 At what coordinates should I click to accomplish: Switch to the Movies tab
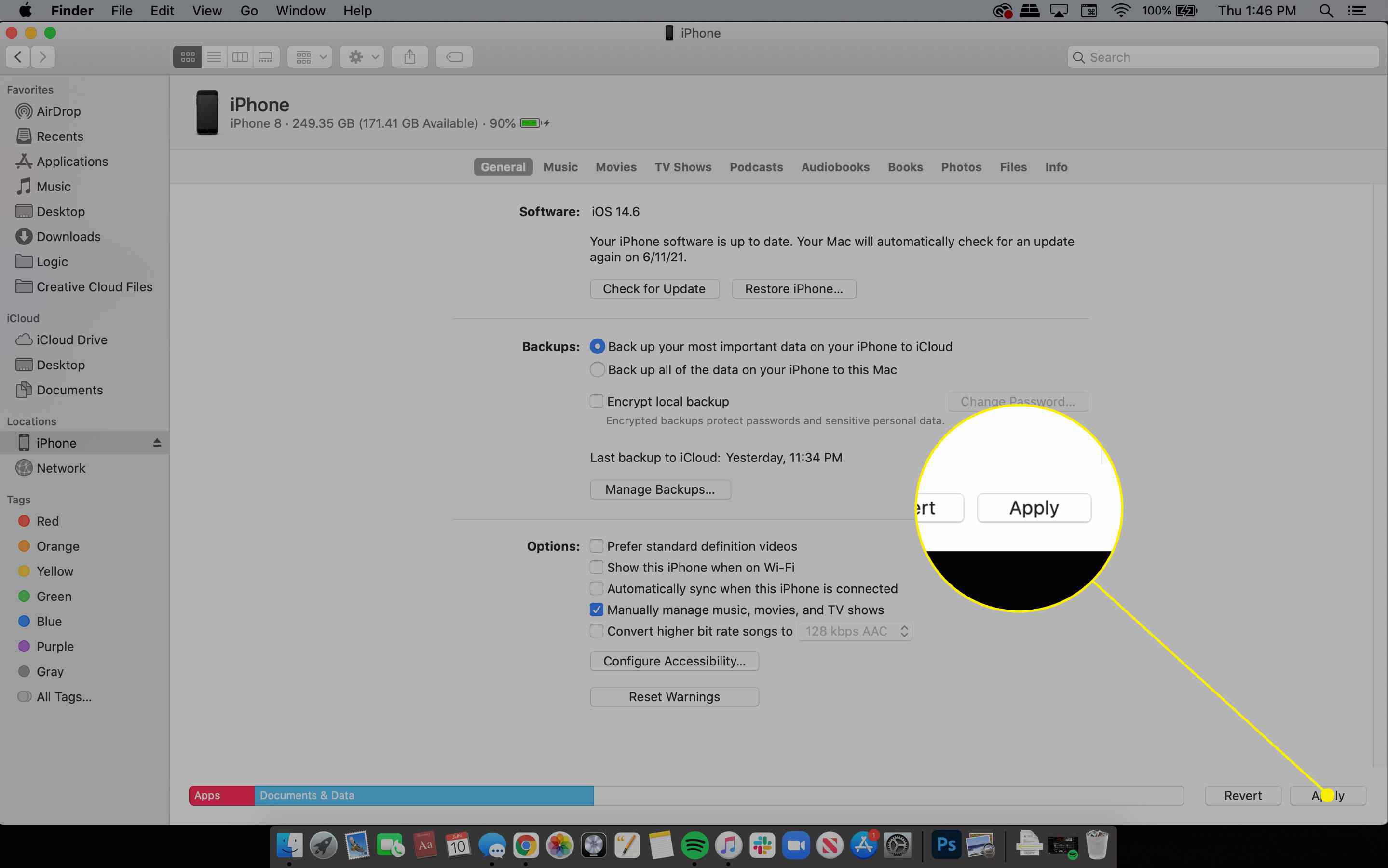pyautogui.click(x=616, y=167)
